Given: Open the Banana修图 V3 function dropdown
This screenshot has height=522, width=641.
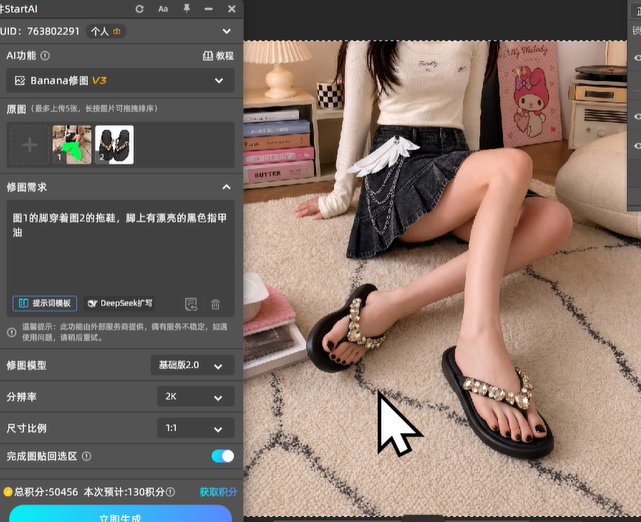Looking at the screenshot, I should [x=120, y=81].
